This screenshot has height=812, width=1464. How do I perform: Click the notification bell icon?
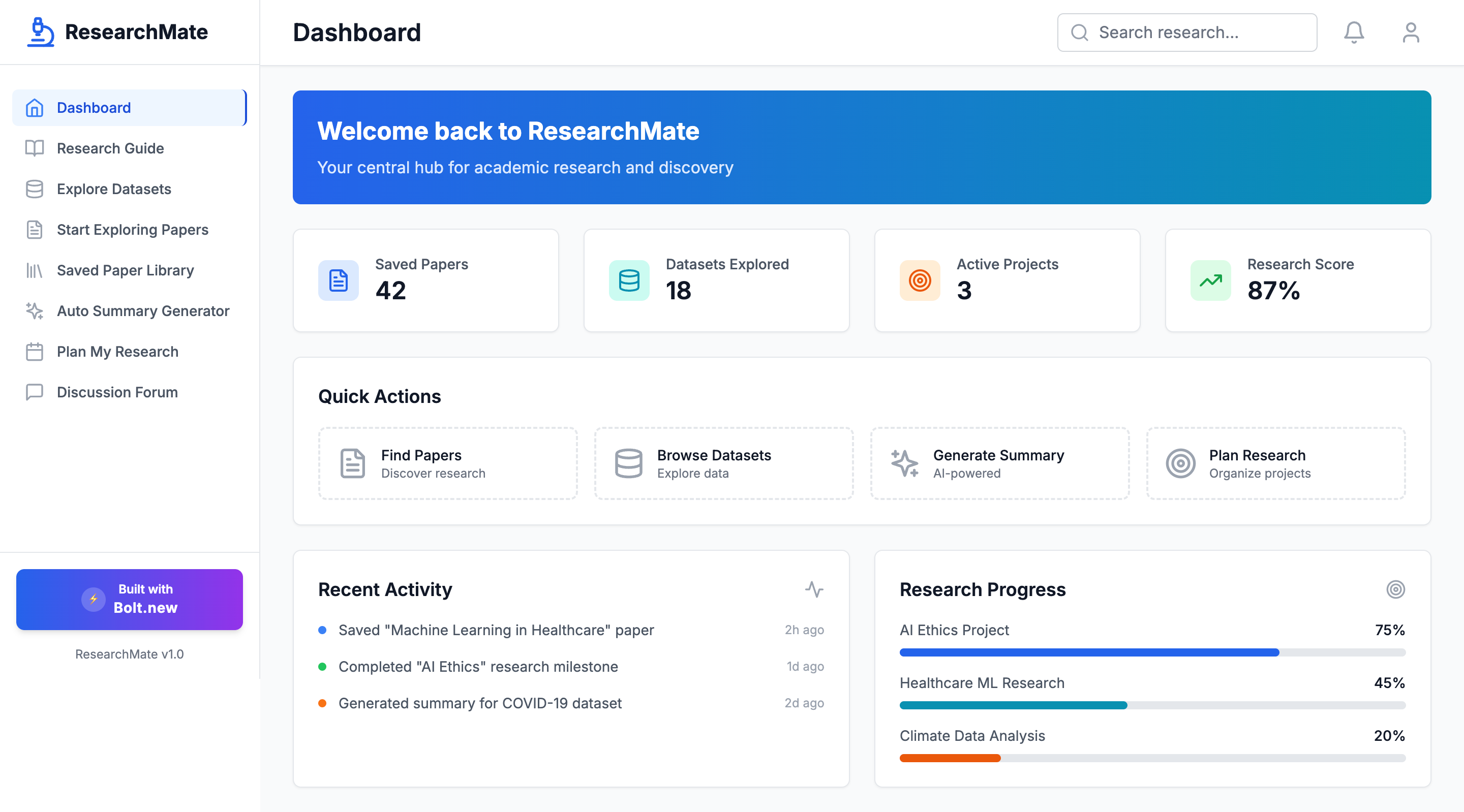(x=1353, y=33)
